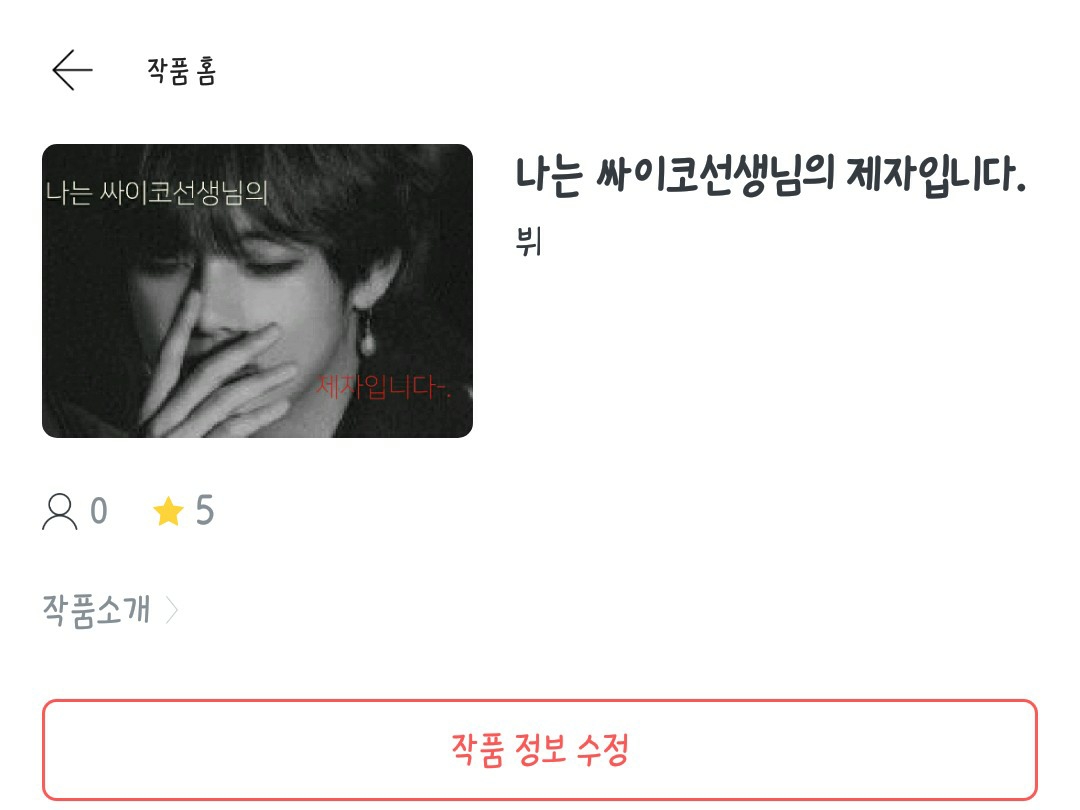Tap the subscriber person icon
The width and height of the screenshot is (1080, 810).
click(x=60, y=511)
